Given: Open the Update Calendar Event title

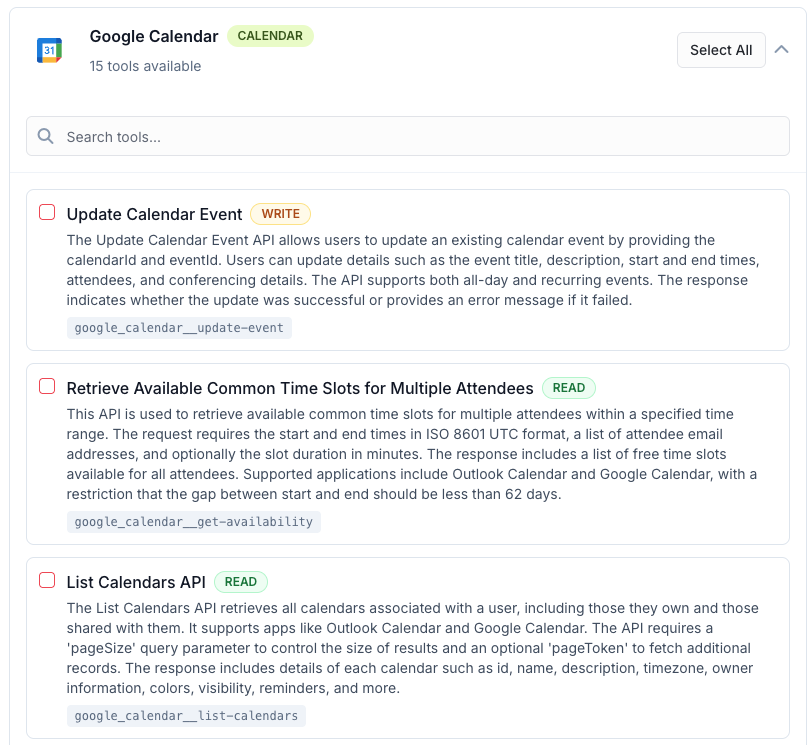Looking at the screenshot, I should (x=154, y=214).
